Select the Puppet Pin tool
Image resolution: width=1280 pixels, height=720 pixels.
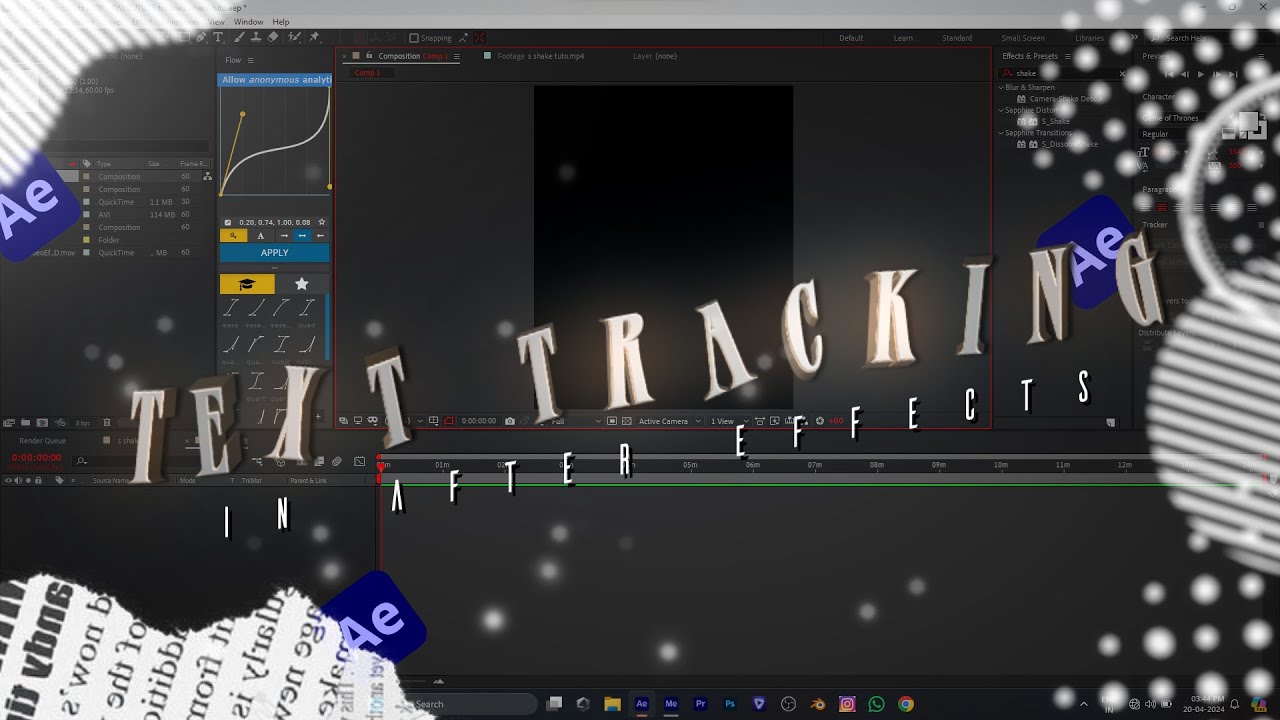tap(314, 37)
